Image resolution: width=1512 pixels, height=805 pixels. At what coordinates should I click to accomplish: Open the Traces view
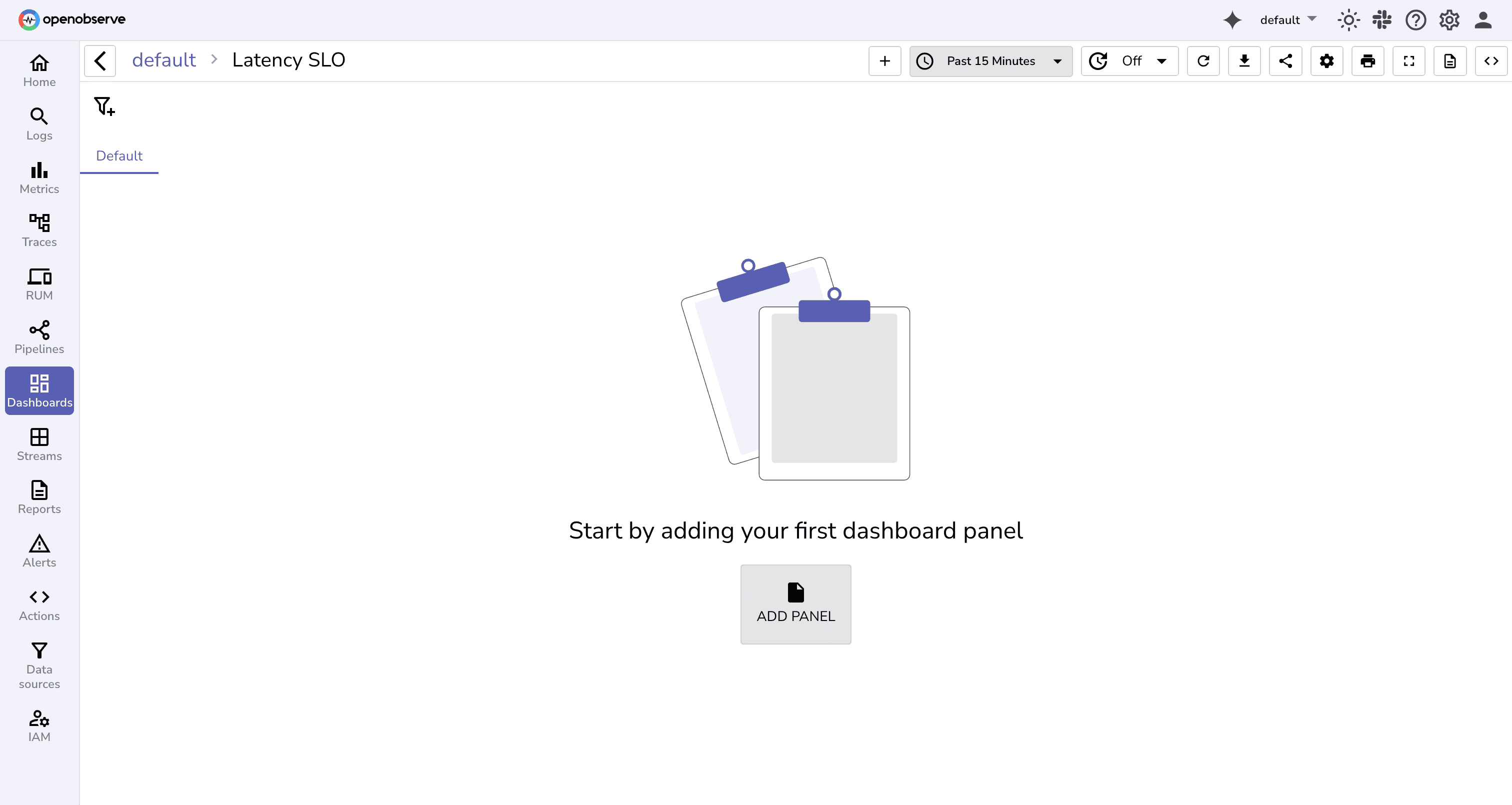point(38,230)
